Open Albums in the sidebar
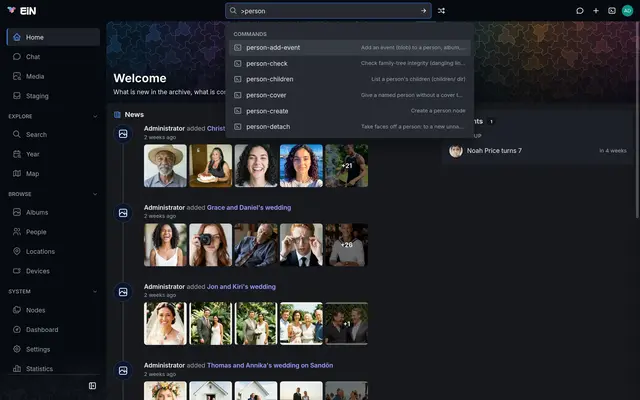Viewport: 640px width, 400px height. [x=53, y=212]
